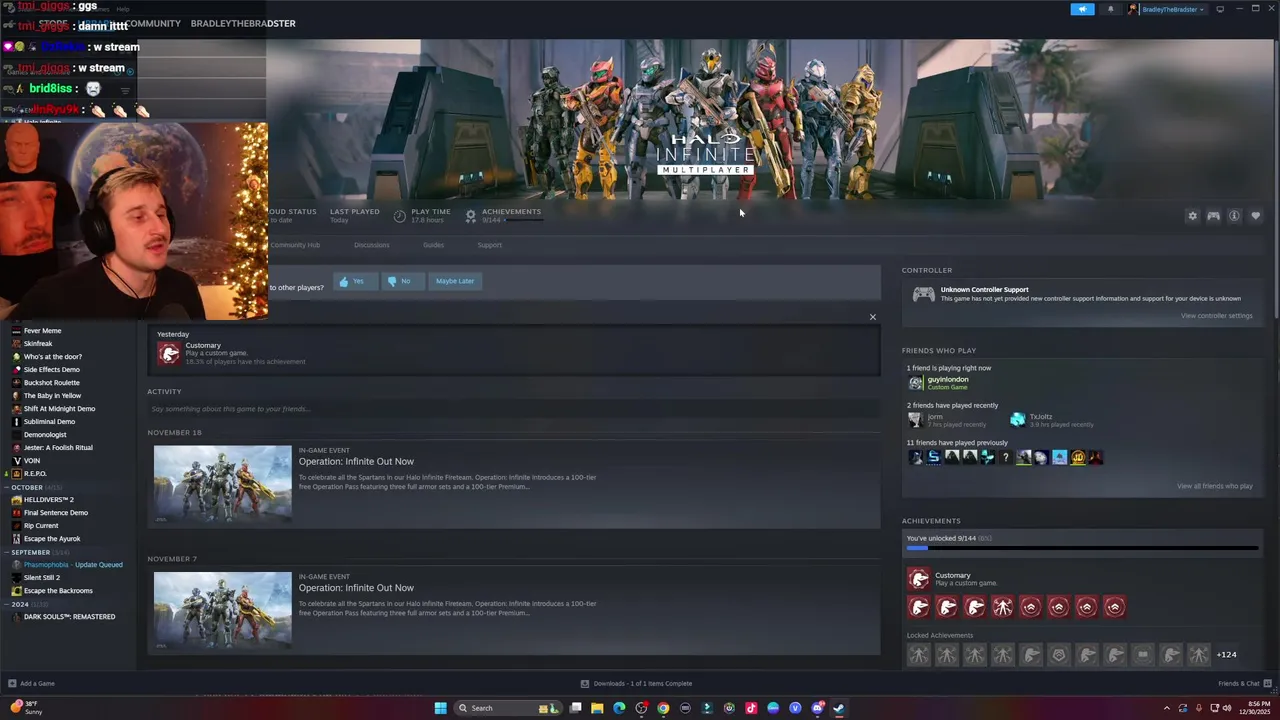Open Discord from the taskbar

[x=817, y=708]
